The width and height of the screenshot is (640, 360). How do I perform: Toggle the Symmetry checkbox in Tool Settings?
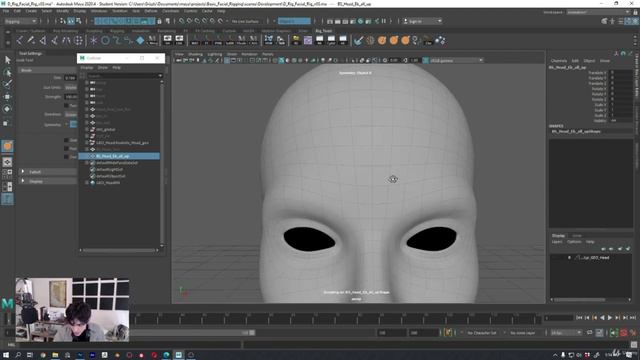[x=73, y=124]
